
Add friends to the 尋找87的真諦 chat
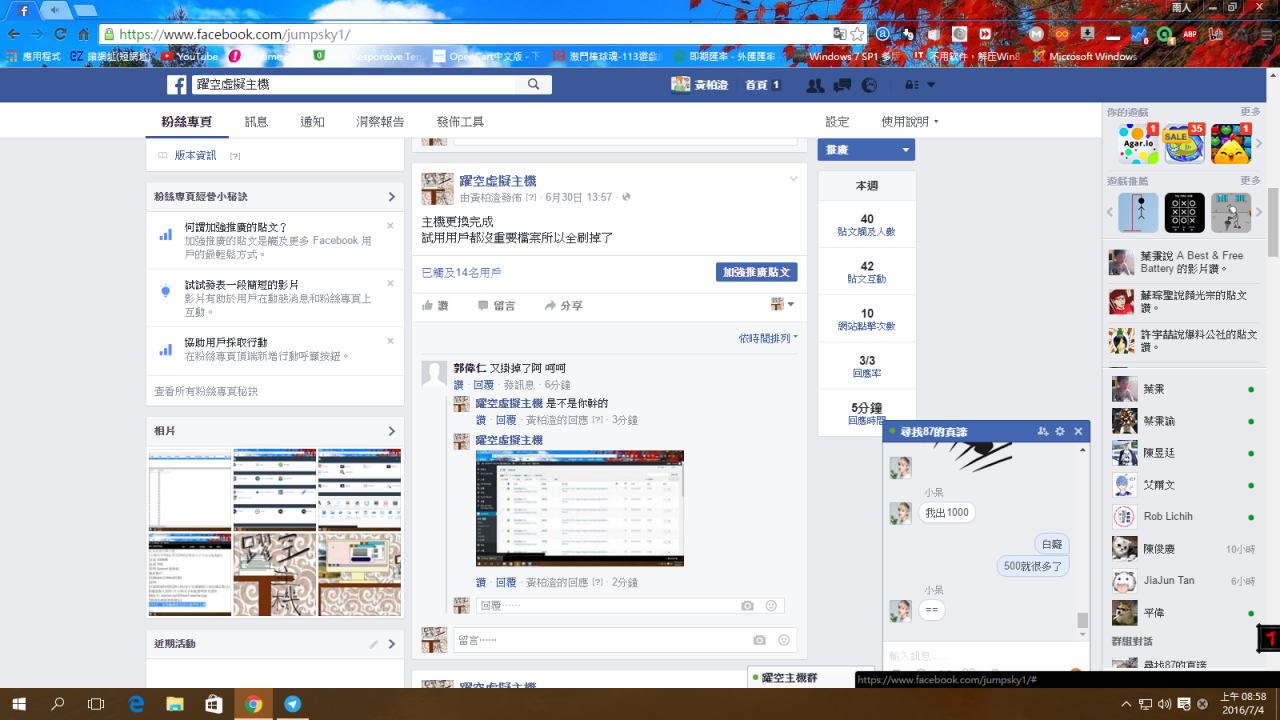pos(1043,431)
